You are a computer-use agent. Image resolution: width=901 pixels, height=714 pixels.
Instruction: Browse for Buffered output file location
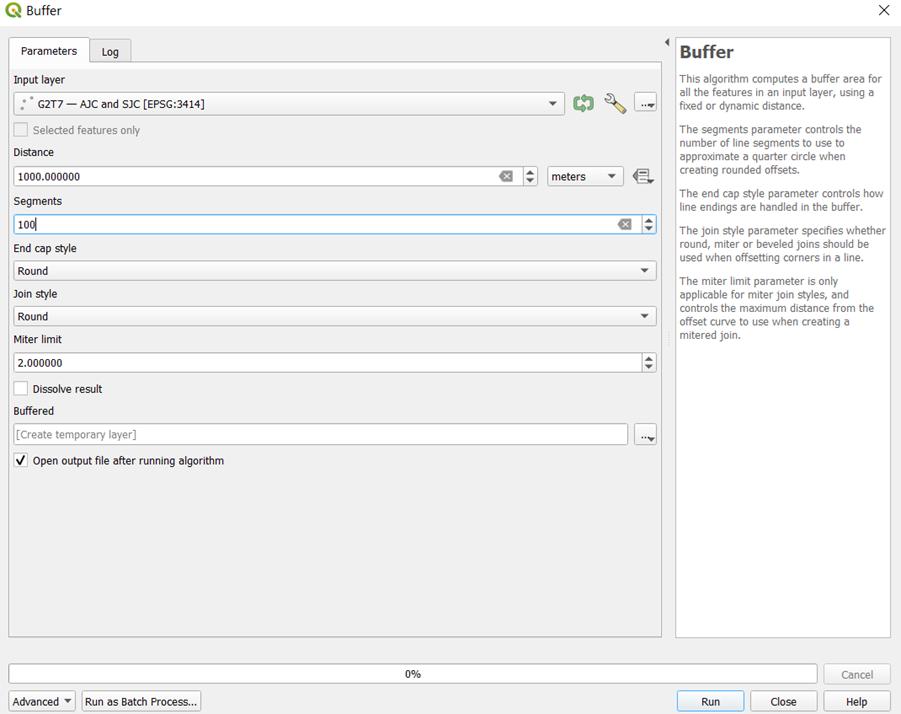(645, 435)
